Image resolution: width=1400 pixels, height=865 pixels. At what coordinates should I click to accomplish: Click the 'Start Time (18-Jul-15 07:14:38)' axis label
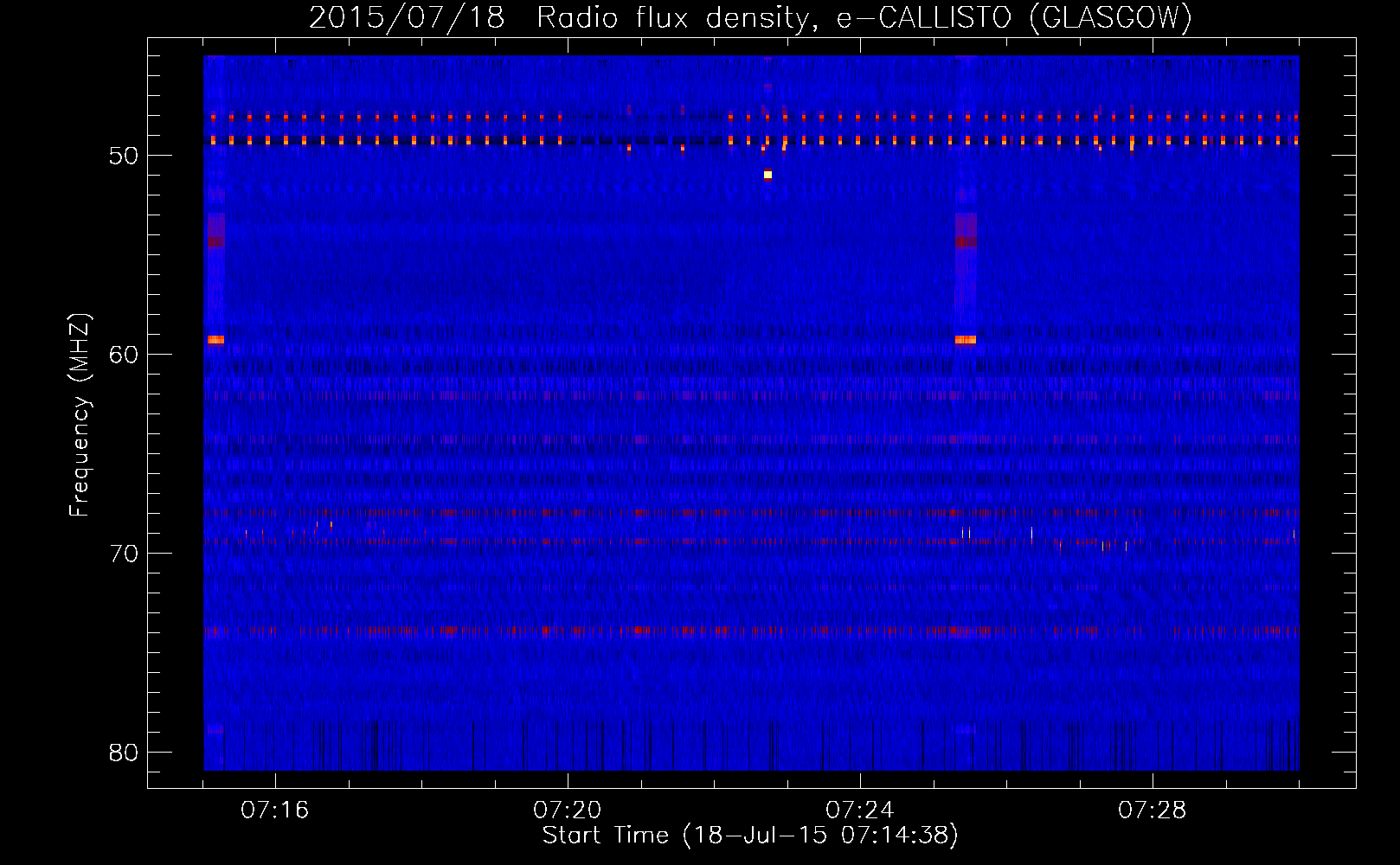coord(750,836)
